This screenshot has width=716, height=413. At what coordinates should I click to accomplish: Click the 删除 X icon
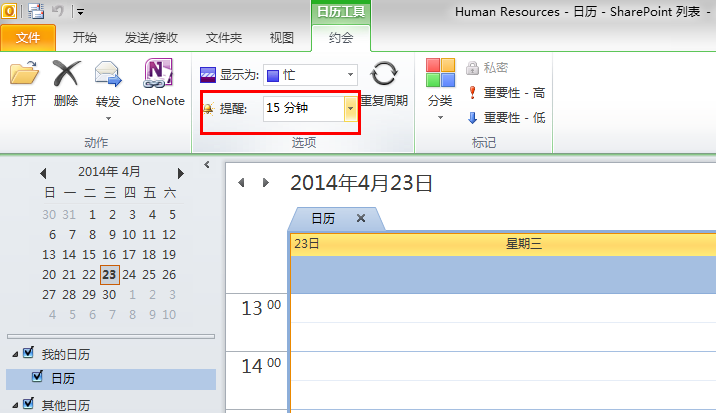[x=66, y=73]
